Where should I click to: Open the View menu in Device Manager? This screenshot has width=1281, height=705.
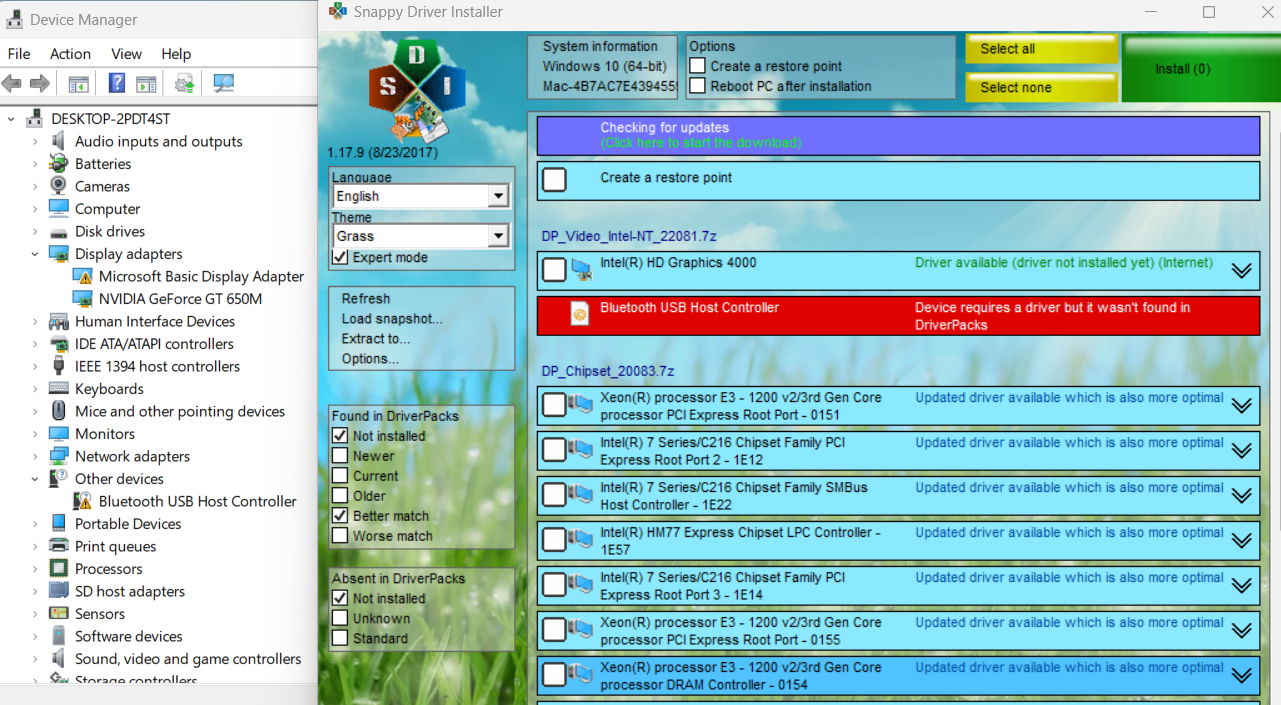click(x=126, y=54)
